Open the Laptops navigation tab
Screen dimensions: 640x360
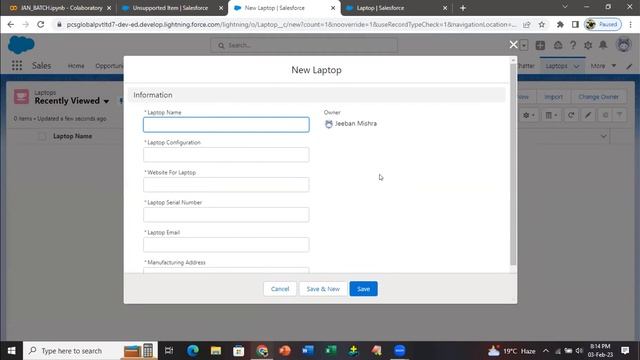coord(556,66)
